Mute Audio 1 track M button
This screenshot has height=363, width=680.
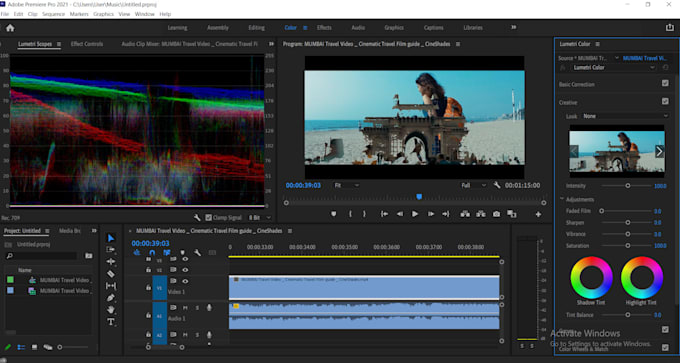coord(185,308)
